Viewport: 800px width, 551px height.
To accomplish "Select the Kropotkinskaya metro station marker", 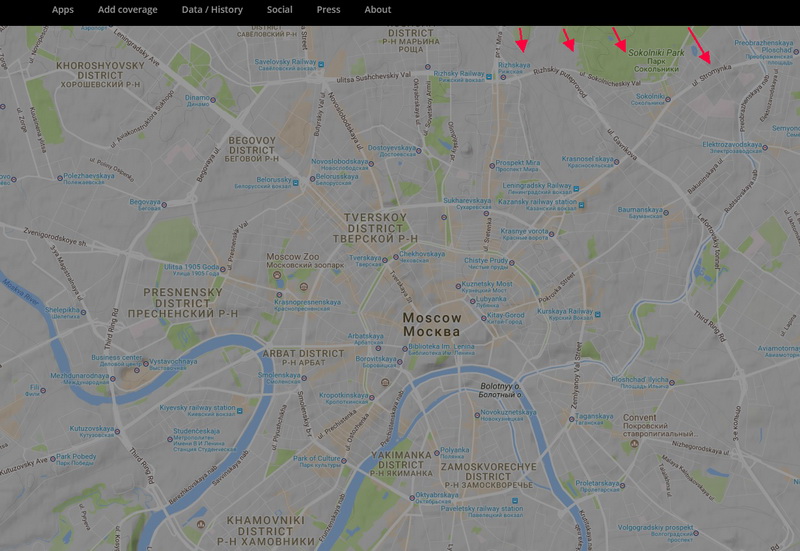I will (x=372, y=397).
